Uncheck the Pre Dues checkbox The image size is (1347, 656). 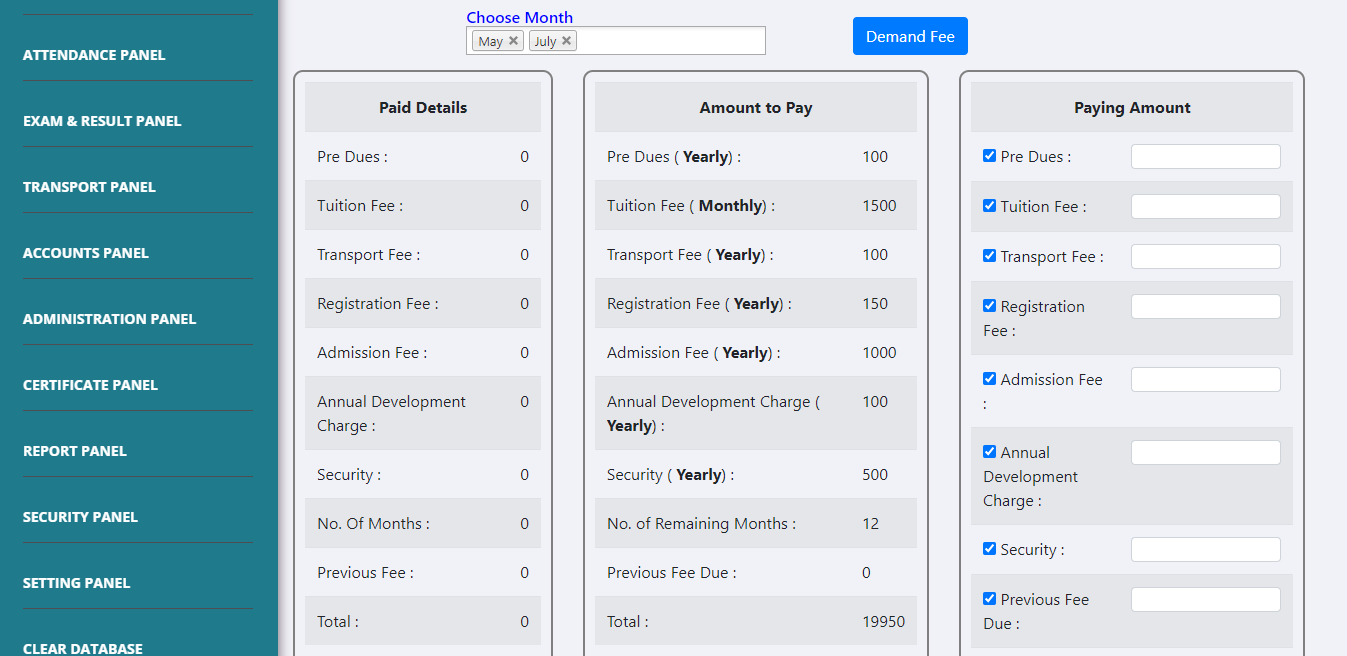pos(989,156)
